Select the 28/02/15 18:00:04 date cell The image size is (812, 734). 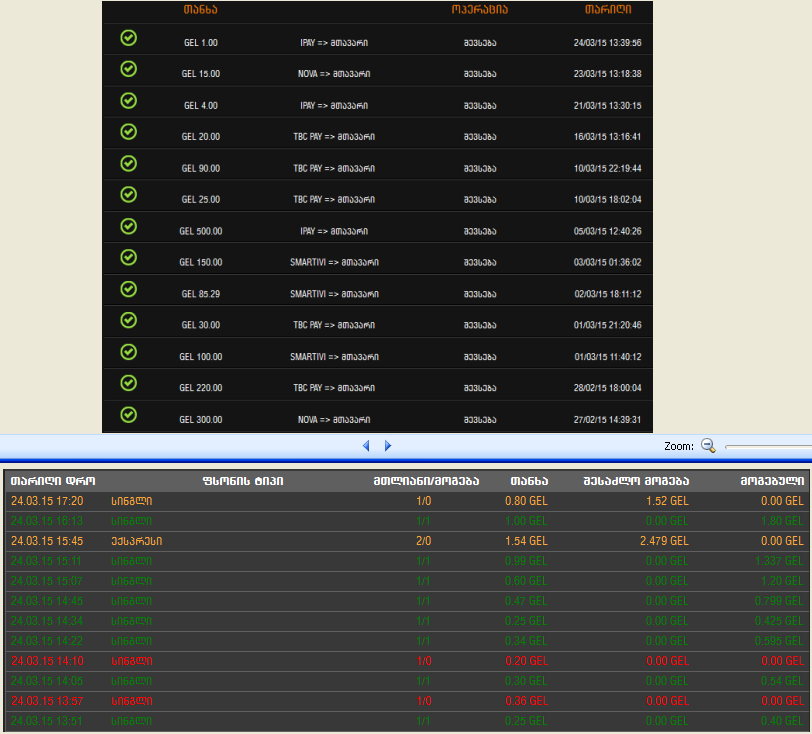click(x=607, y=387)
